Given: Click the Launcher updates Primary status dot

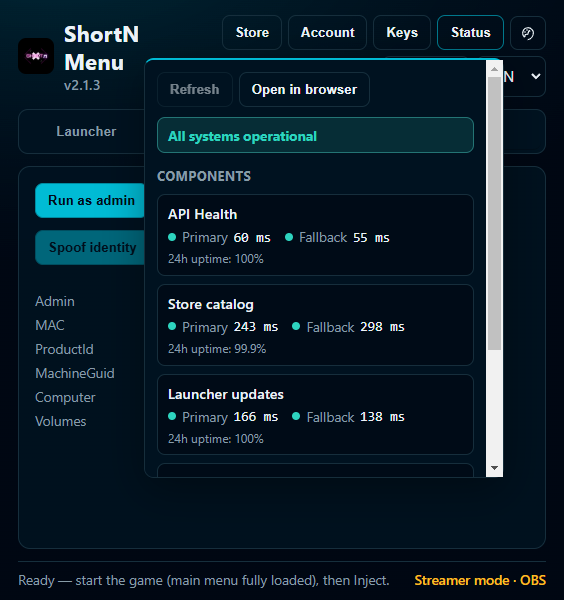Looking at the screenshot, I should (x=172, y=416).
